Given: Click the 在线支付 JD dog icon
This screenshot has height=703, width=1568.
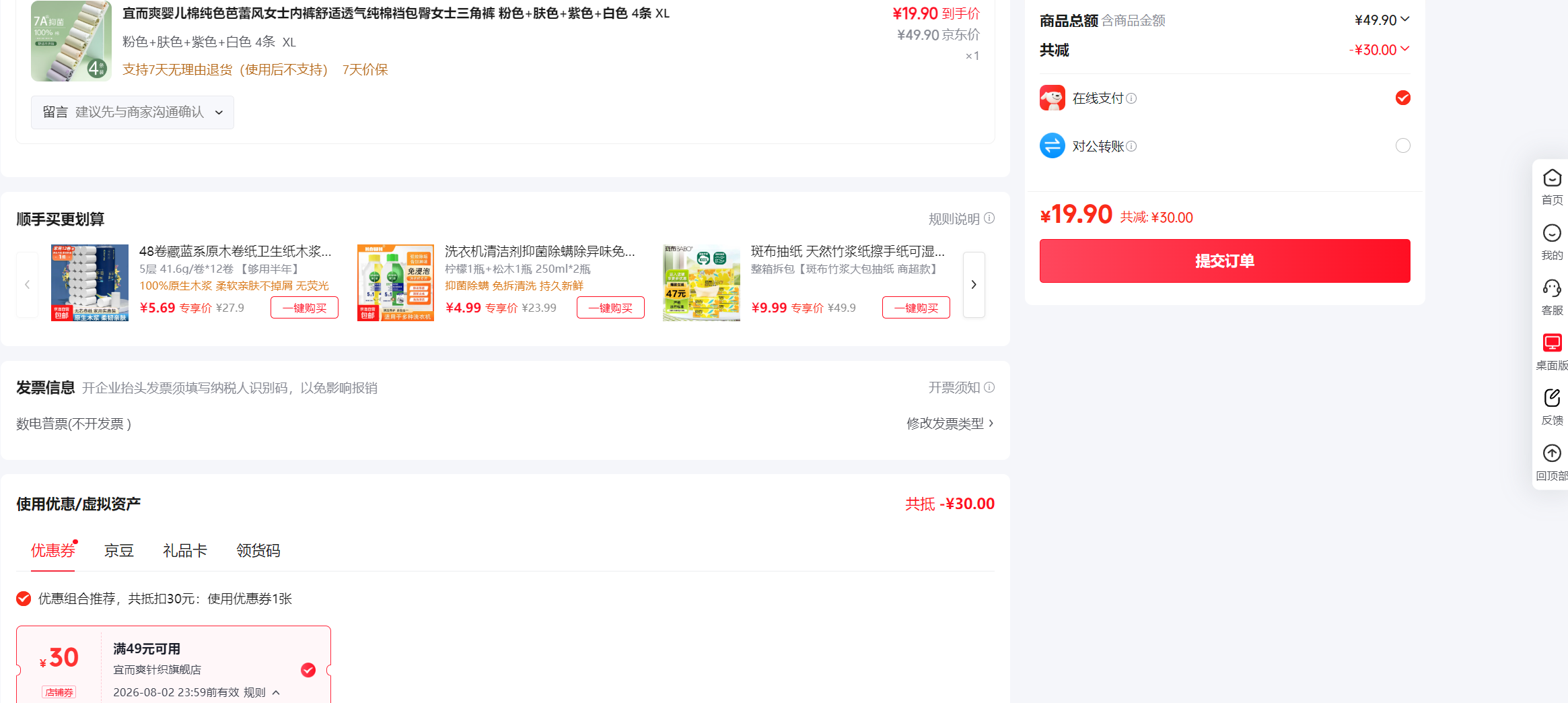Looking at the screenshot, I should pyautogui.click(x=1053, y=98).
